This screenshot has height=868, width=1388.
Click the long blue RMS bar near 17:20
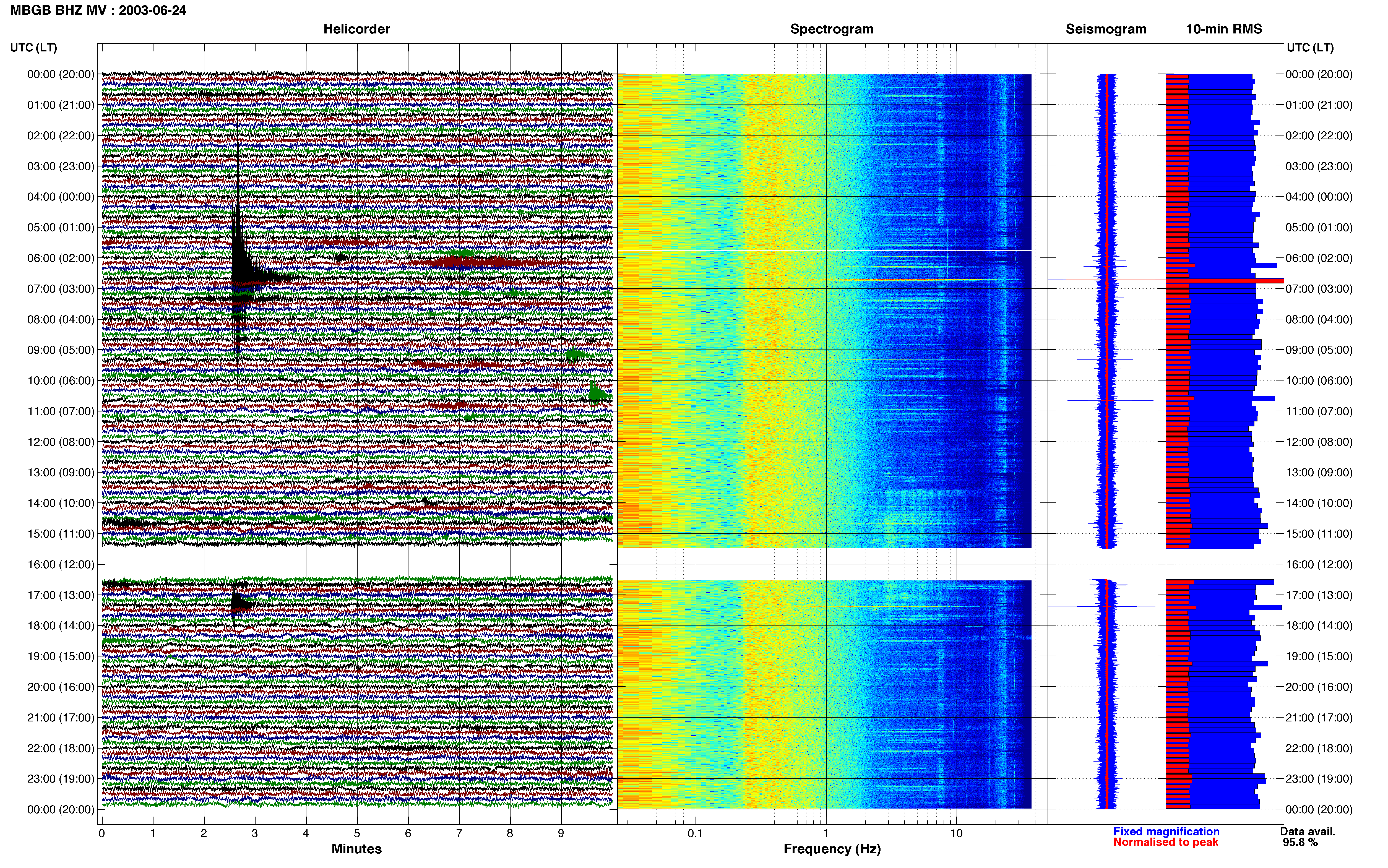1224,607
